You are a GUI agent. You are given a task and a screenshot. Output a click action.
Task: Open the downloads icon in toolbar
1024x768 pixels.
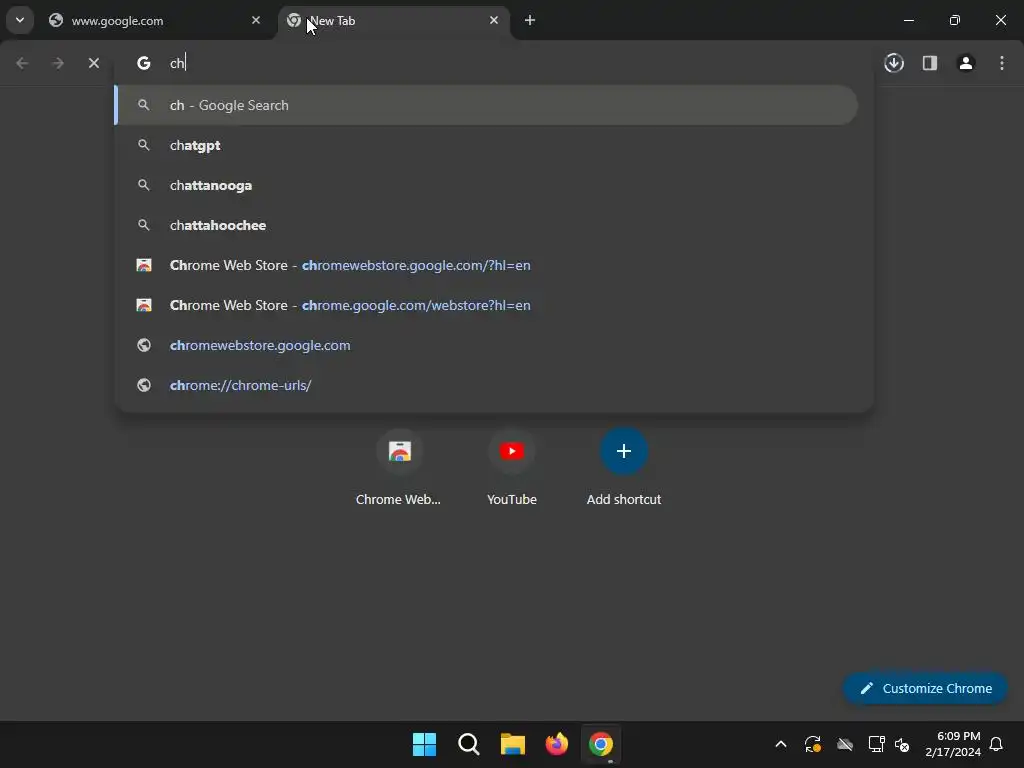[894, 63]
